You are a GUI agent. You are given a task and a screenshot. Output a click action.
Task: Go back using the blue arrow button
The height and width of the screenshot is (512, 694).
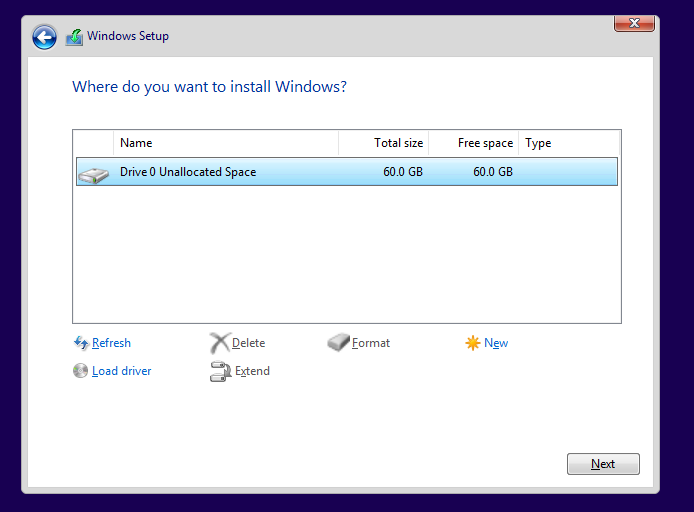[x=44, y=37]
